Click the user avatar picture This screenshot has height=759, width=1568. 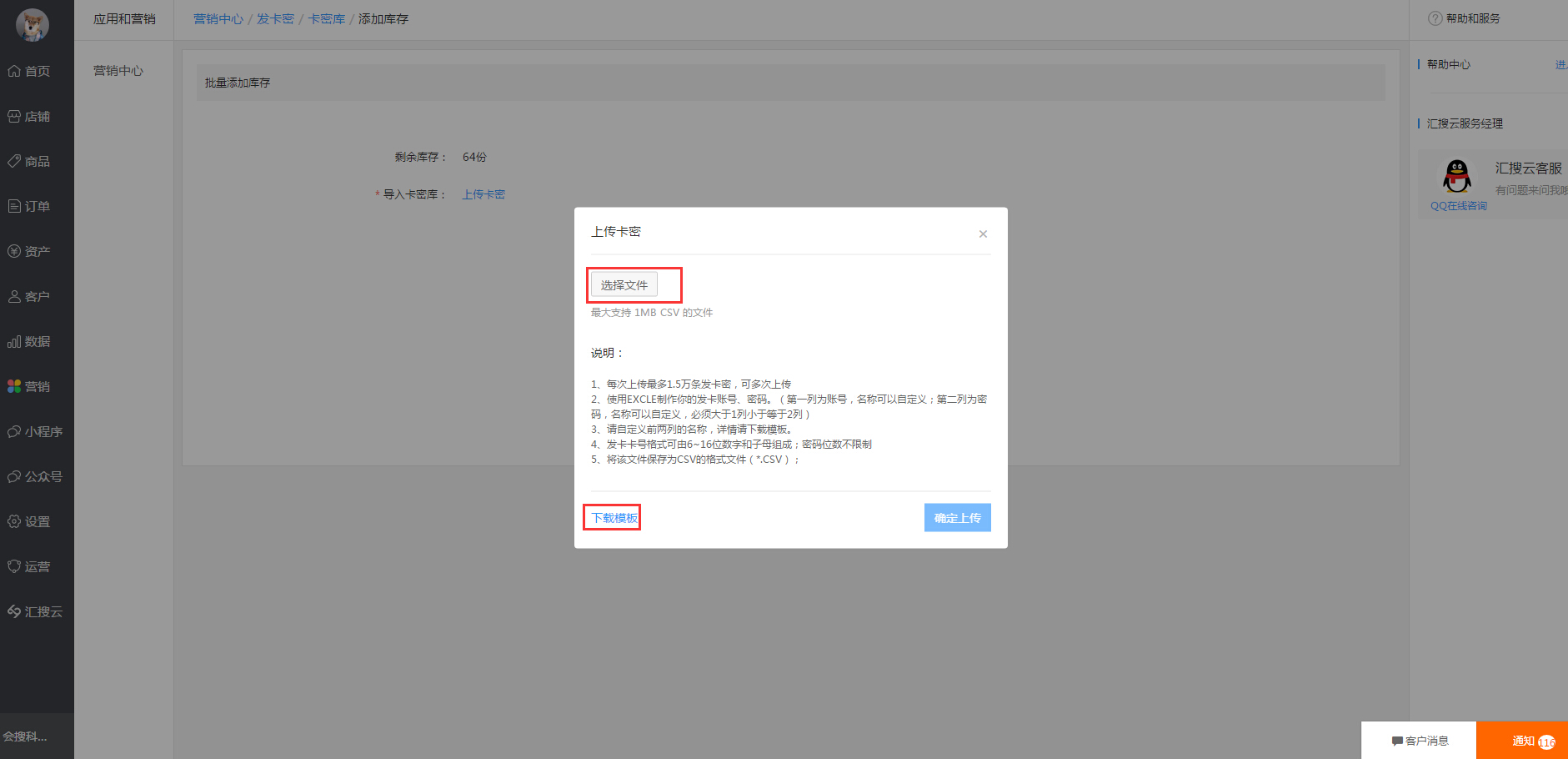(33, 25)
